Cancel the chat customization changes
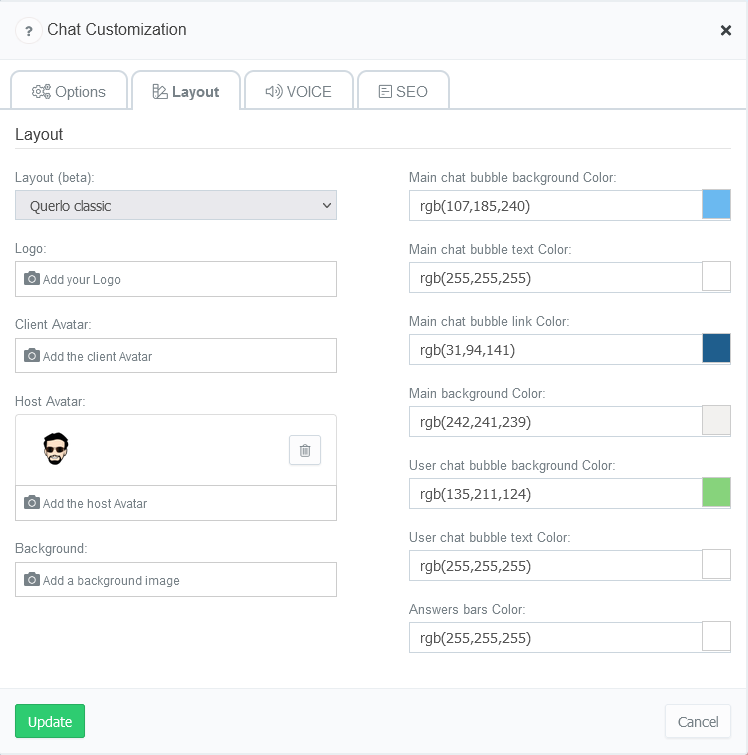The image size is (748, 755). click(698, 721)
